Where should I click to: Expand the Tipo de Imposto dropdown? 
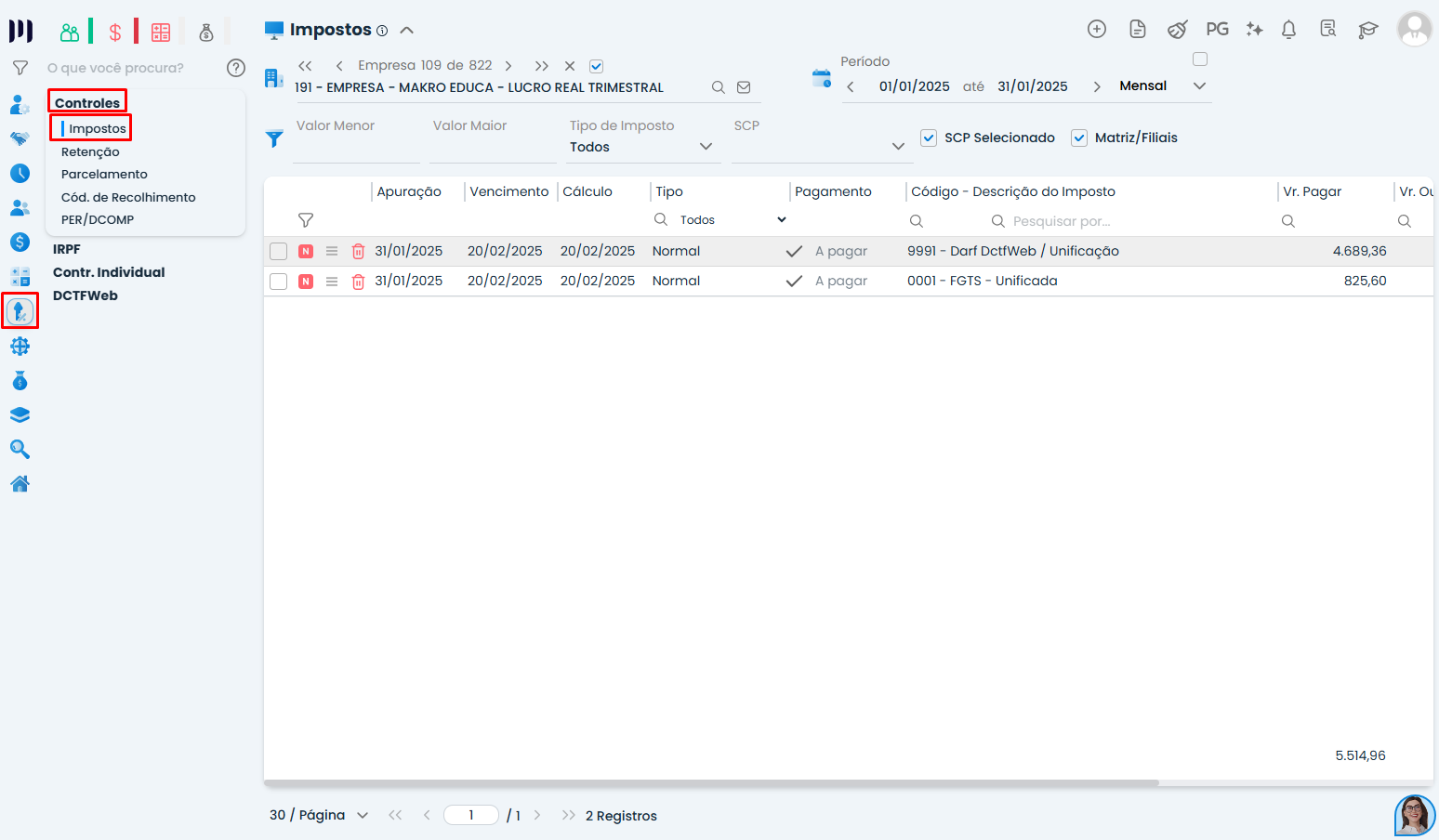pos(705,147)
